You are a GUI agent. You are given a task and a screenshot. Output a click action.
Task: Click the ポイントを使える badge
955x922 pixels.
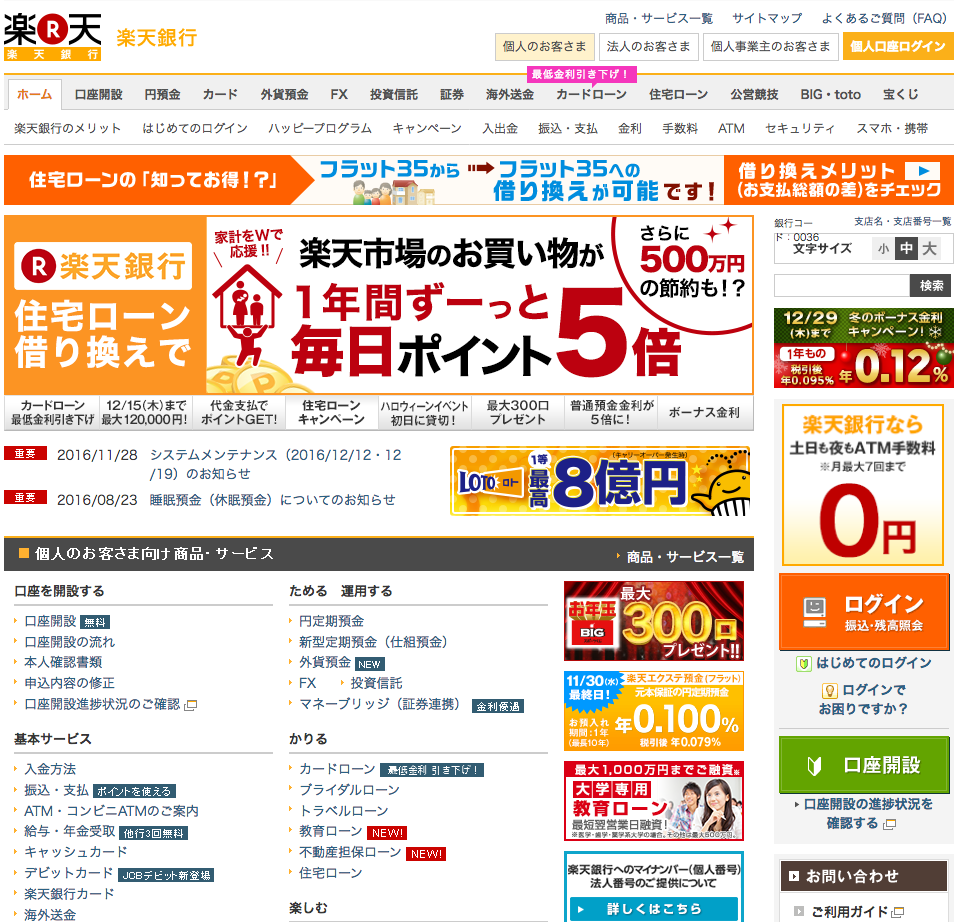point(134,791)
